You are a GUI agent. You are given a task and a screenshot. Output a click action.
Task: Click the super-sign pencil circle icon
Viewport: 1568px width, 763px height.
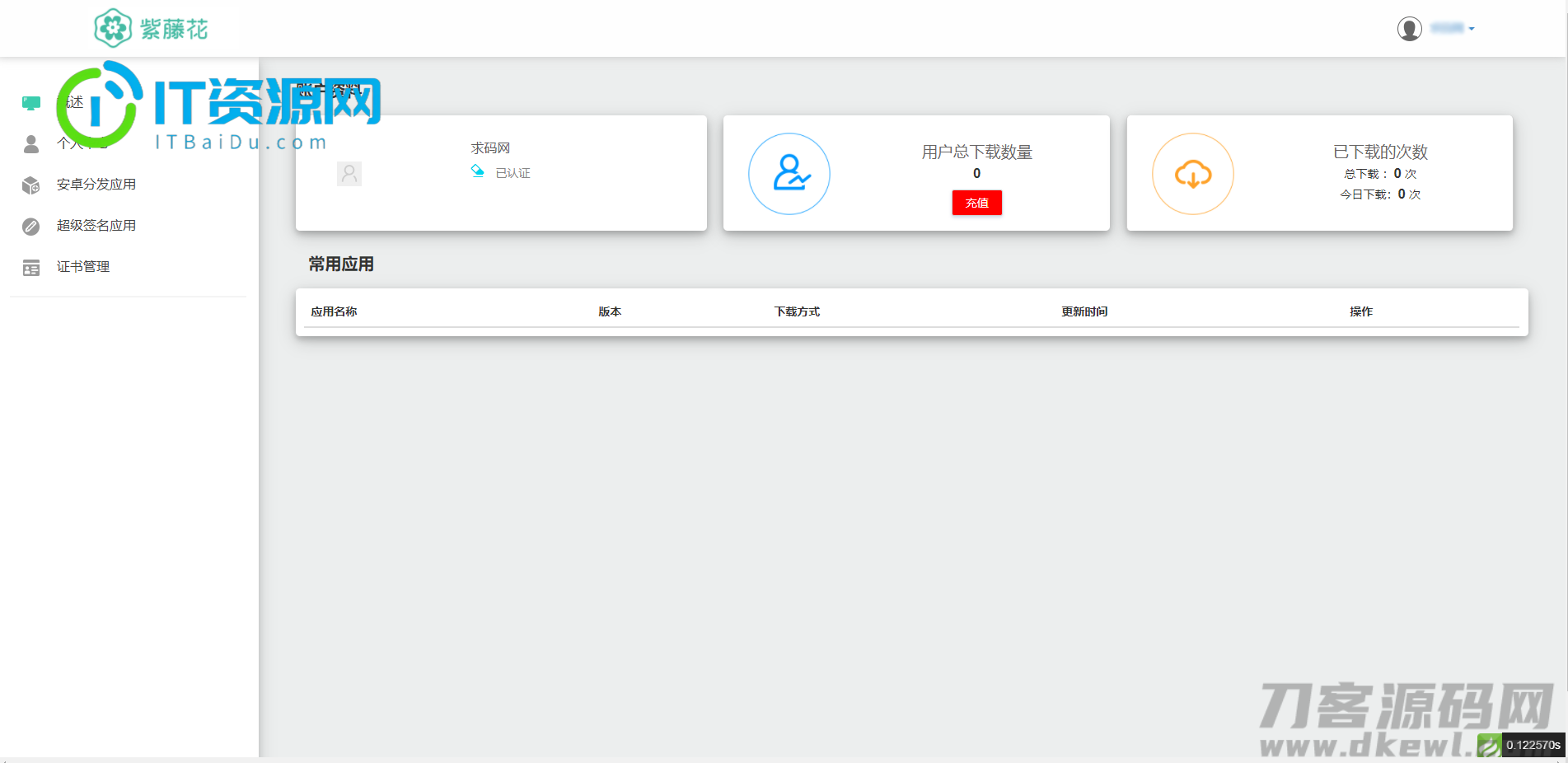click(31, 227)
